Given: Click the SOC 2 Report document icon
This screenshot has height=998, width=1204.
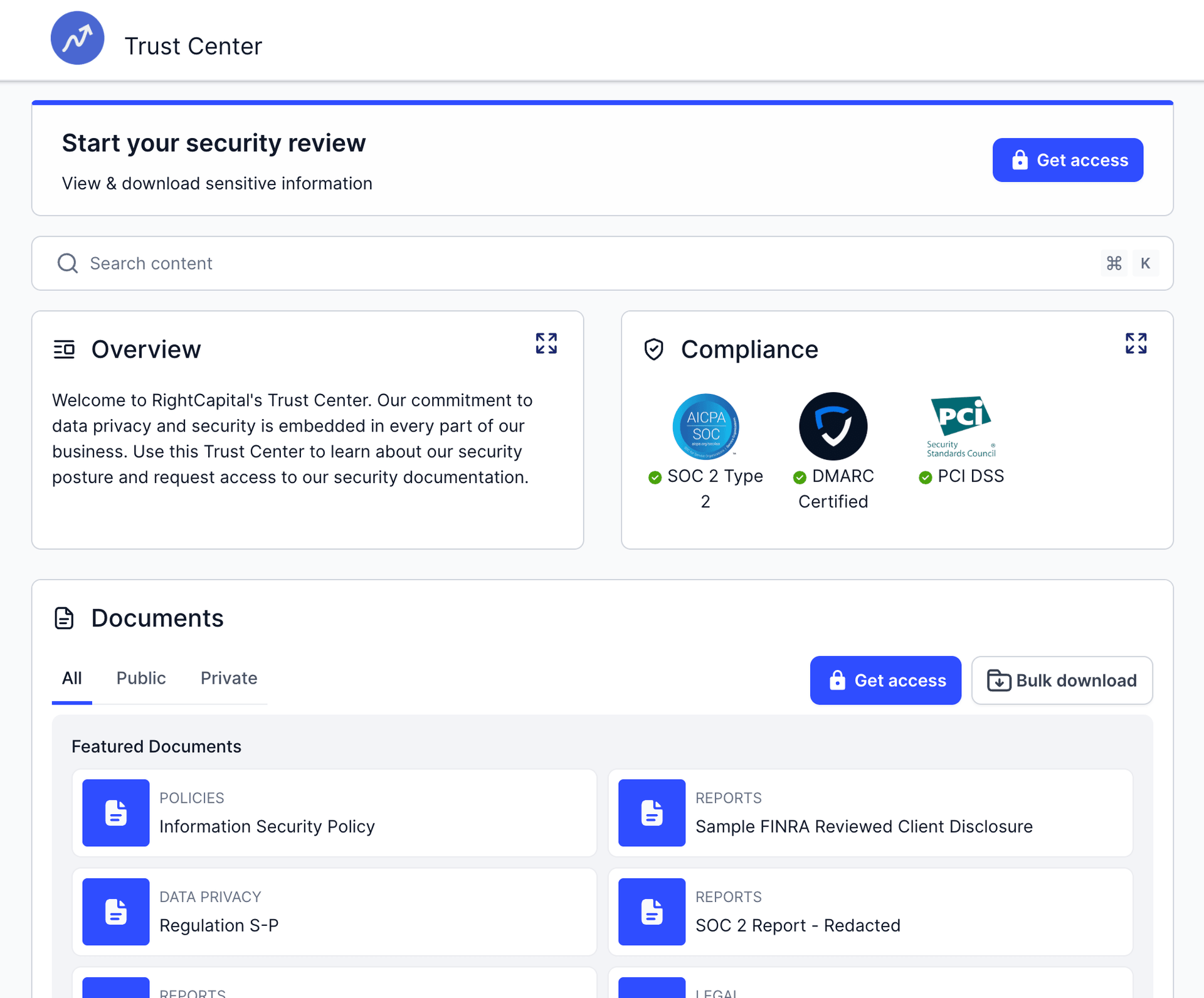Looking at the screenshot, I should point(652,912).
